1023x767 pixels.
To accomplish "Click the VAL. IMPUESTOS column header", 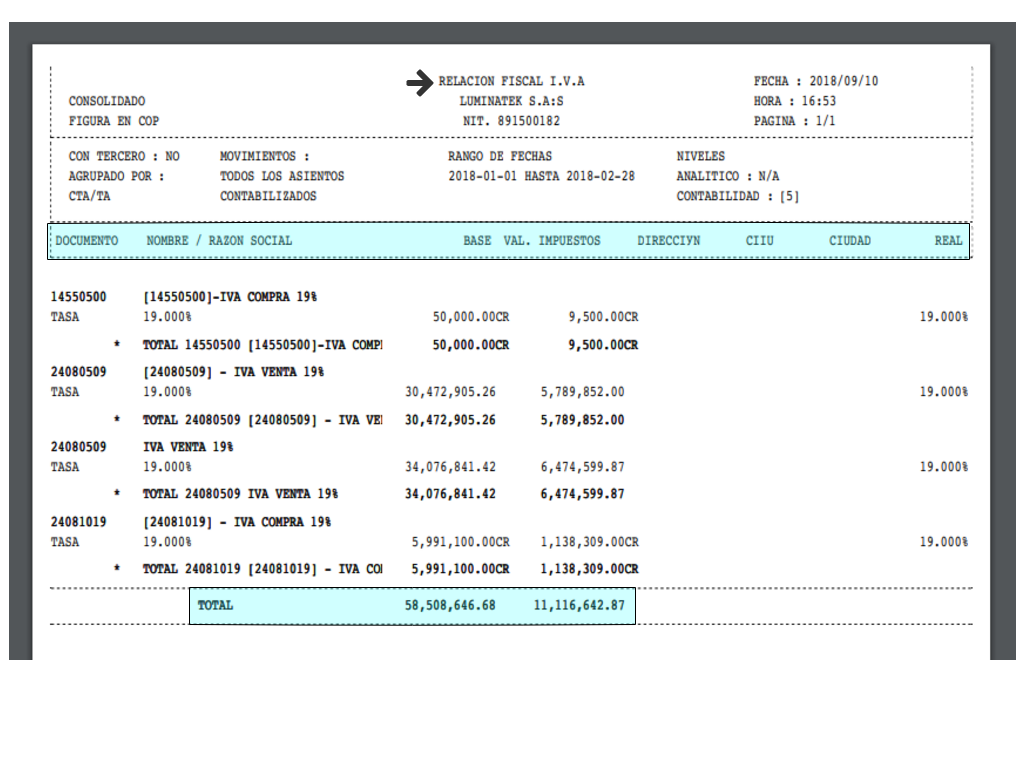I will click(551, 241).
